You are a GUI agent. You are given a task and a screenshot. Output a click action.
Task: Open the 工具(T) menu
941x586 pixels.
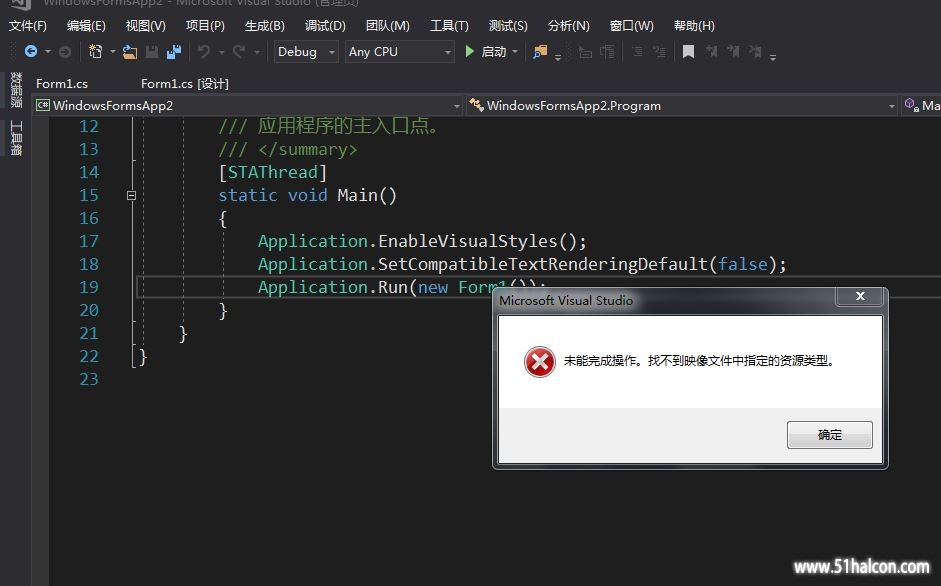point(449,26)
